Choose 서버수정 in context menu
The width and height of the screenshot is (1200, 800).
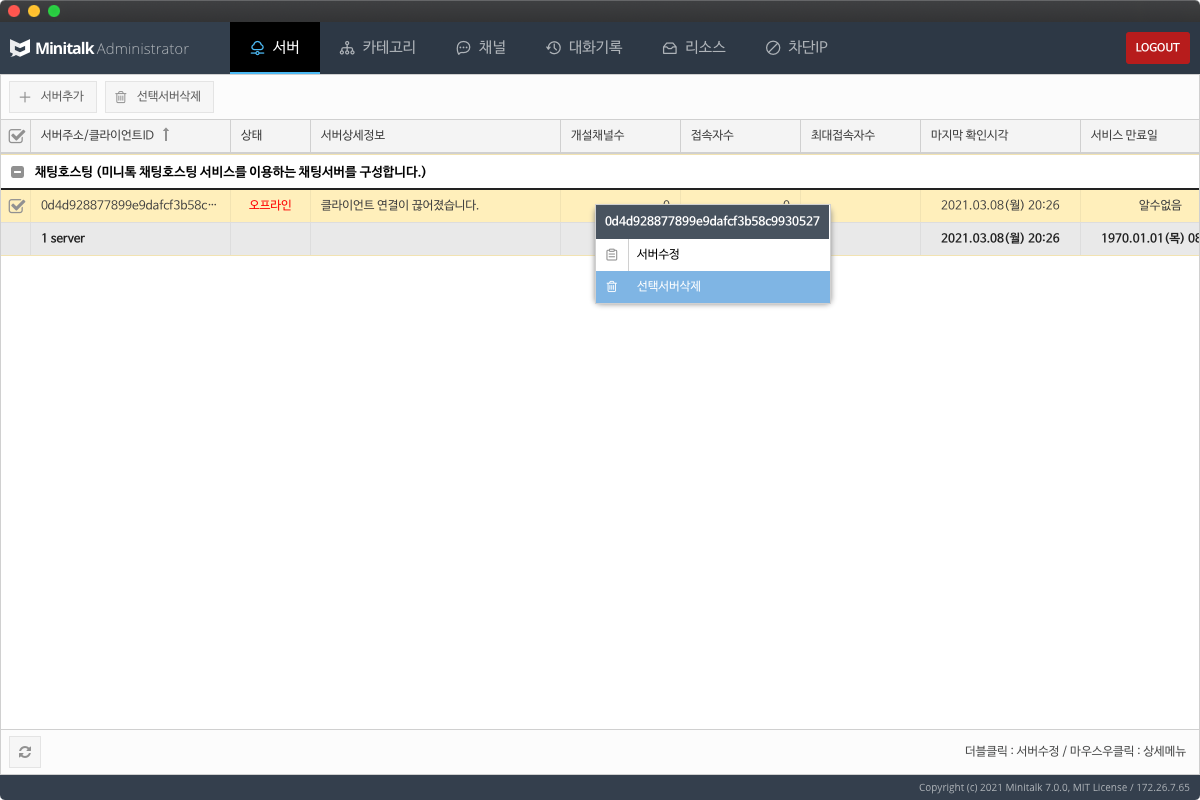[x=713, y=255]
